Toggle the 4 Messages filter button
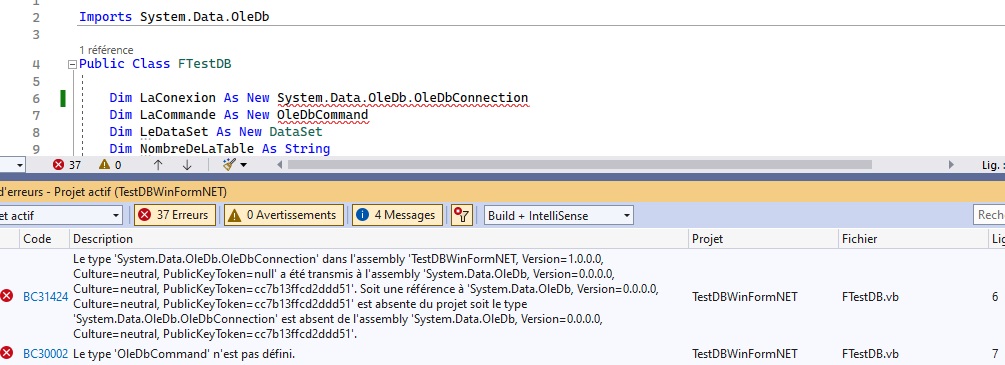 click(397, 215)
